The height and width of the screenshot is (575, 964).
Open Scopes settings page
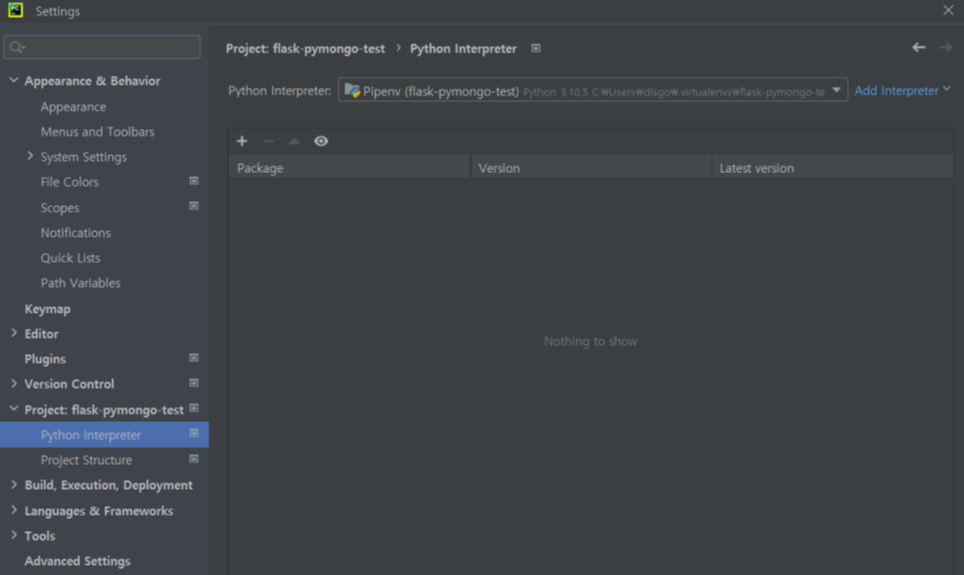point(60,208)
